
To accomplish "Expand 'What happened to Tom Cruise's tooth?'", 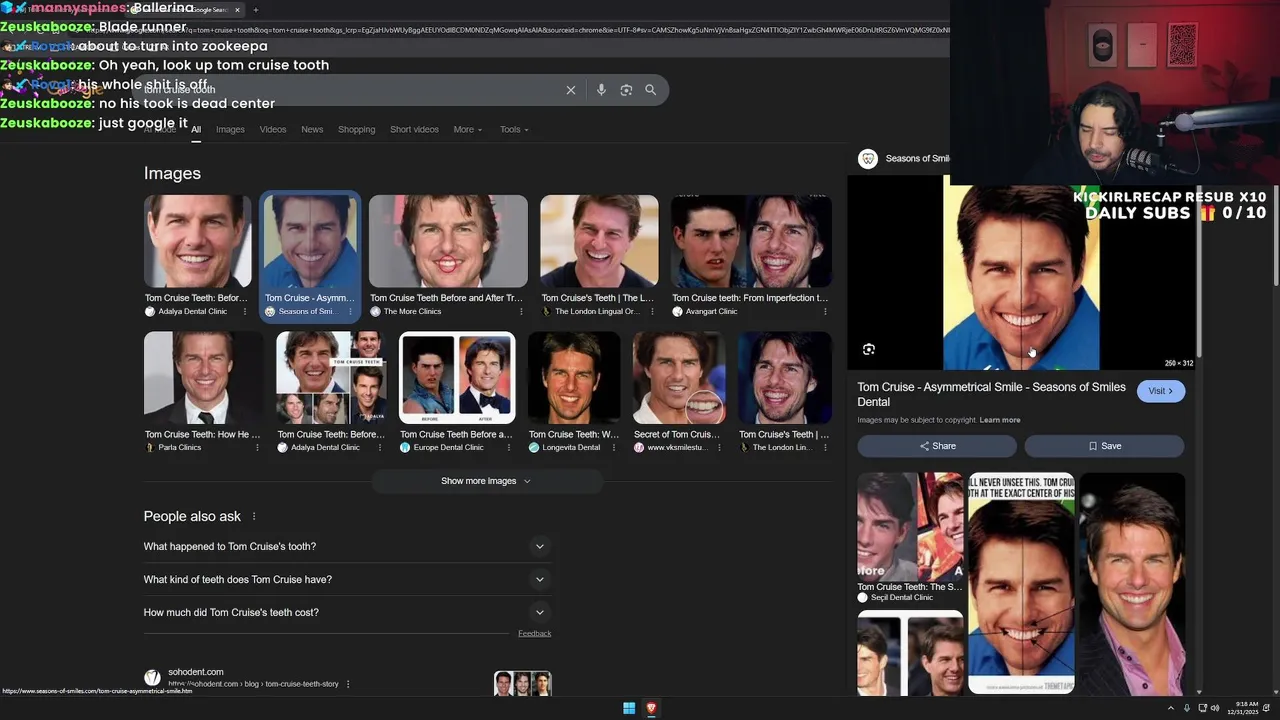I will click(x=347, y=546).
